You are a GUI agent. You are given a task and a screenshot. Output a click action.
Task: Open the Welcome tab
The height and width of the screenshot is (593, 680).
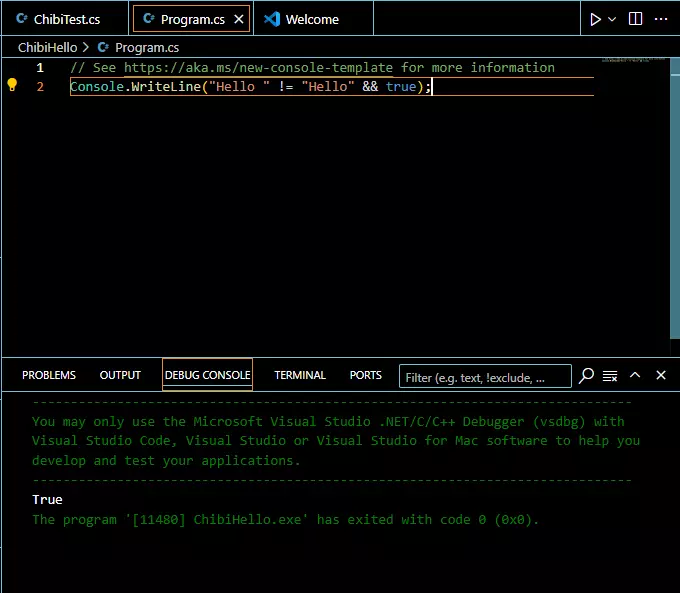click(313, 19)
